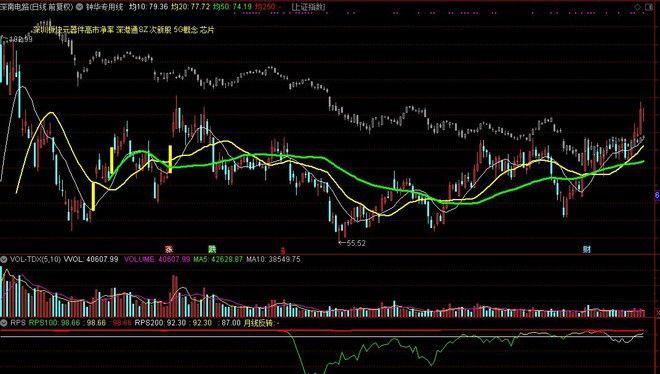Click the 深港通SZ tag

(x=132, y=30)
